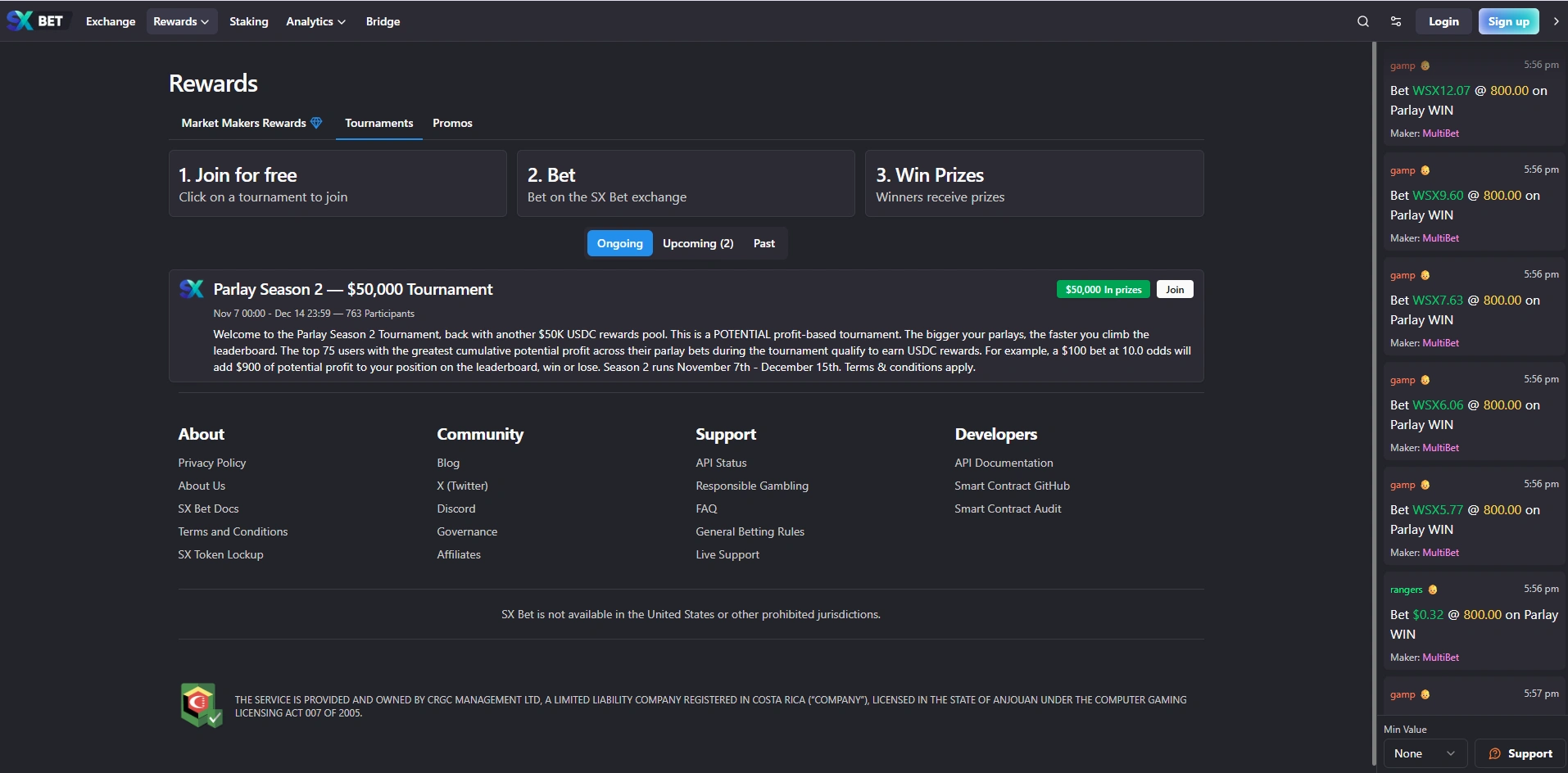Open the Parlay Season 2 tournament title
1568x773 pixels.
click(353, 289)
